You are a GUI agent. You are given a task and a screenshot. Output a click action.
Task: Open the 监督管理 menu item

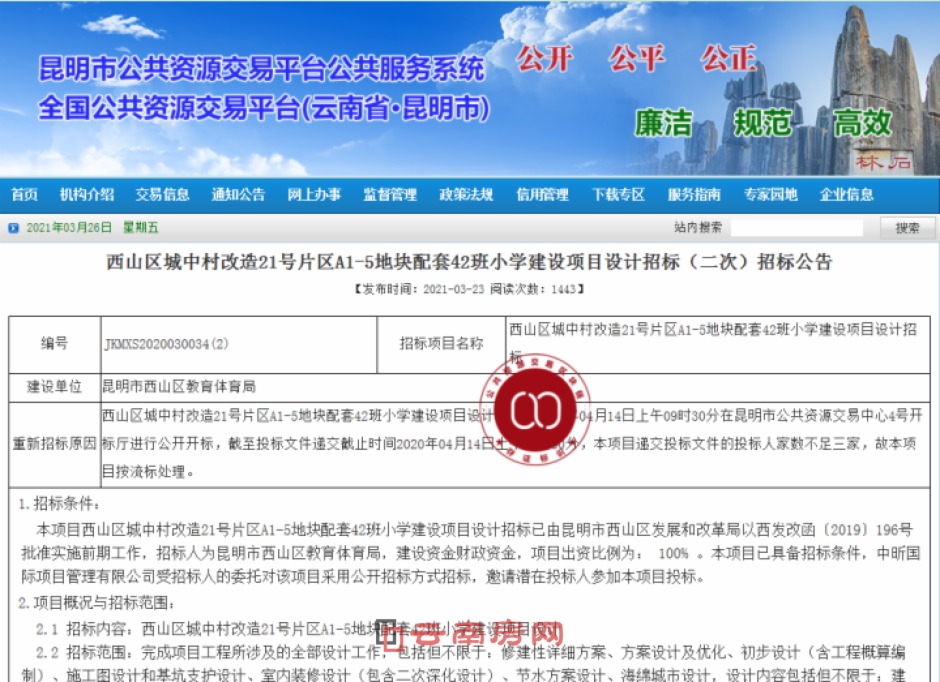tap(390, 195)
